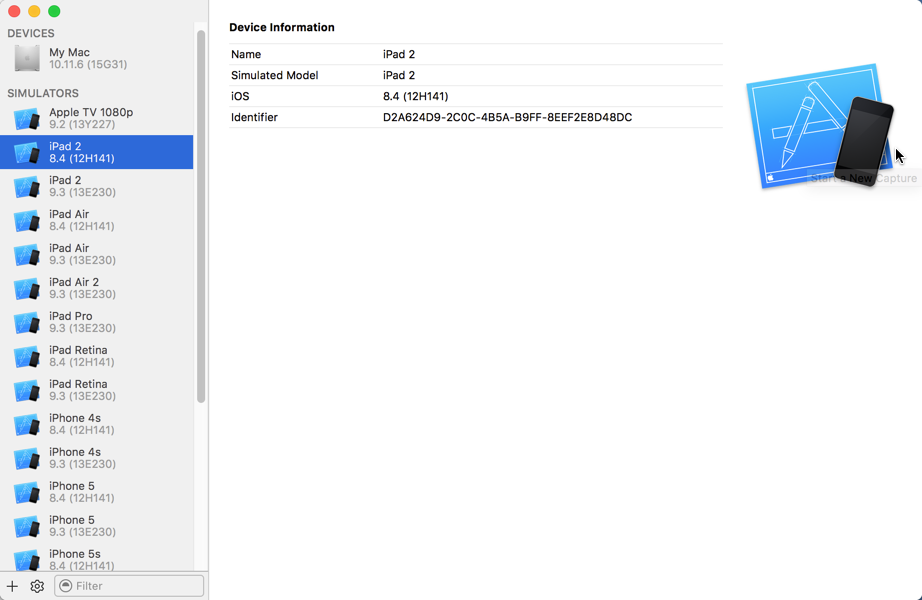Select iPad Retina 9.3 (13E230) row
Image resolution: width=922 pixels, height=600 pixels.
coord(96,390)
